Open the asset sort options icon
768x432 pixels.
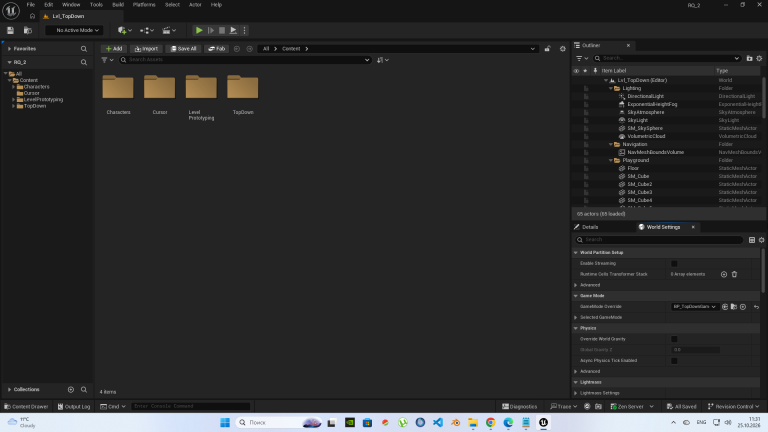(x=383, y=60)
